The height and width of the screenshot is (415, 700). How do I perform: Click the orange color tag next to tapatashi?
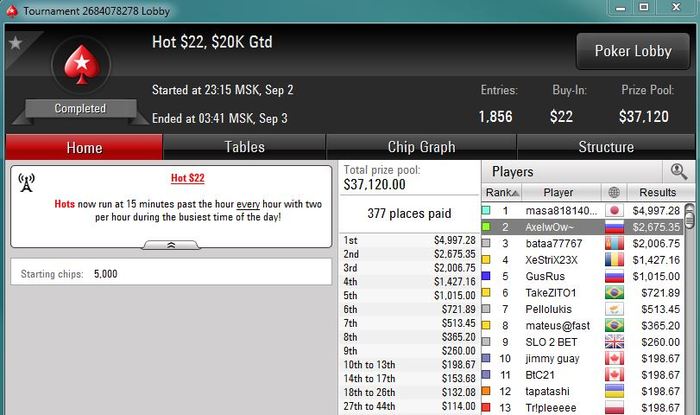[x=486, y=391]
